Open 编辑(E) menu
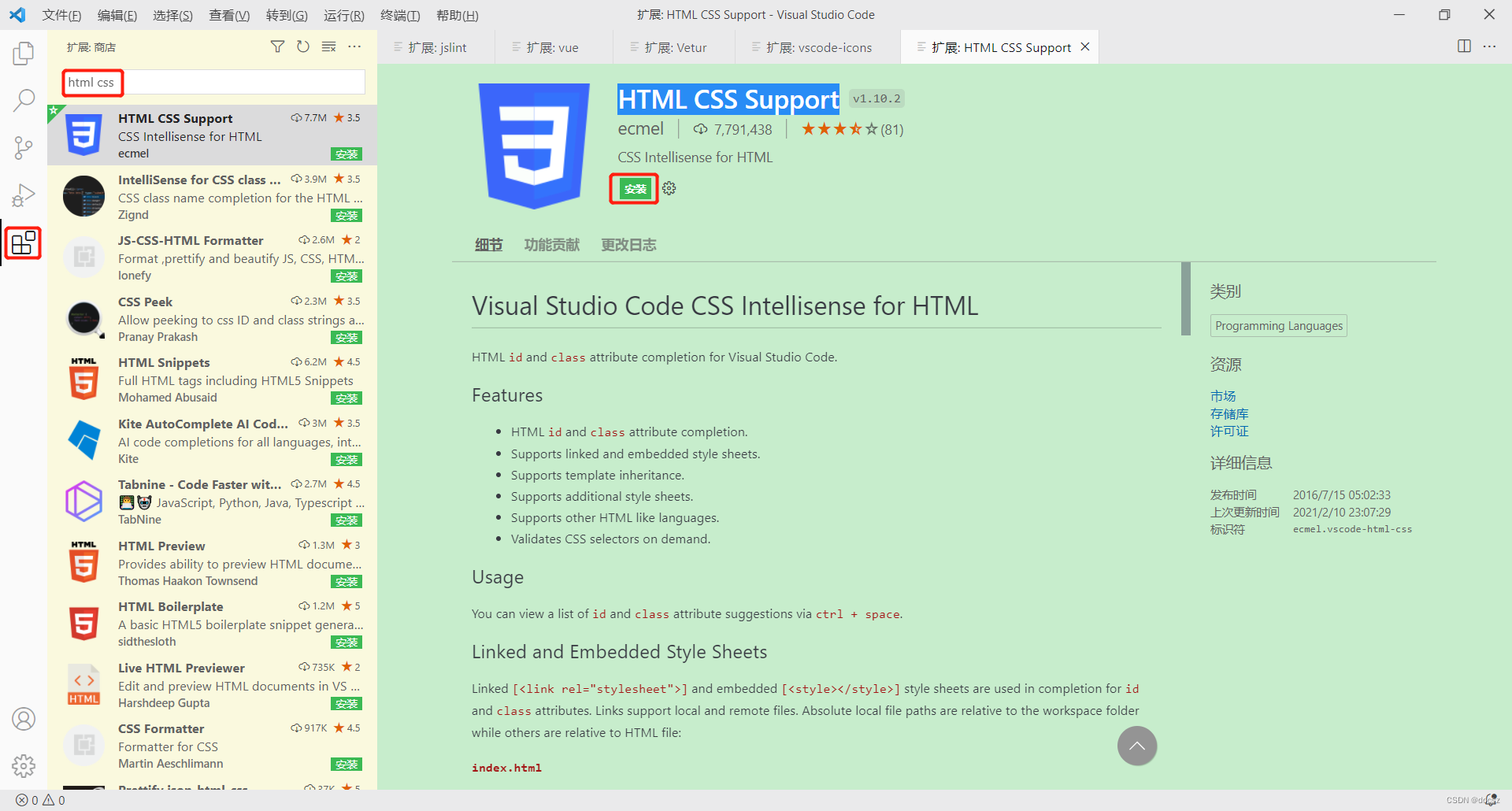 pos(117,15)
